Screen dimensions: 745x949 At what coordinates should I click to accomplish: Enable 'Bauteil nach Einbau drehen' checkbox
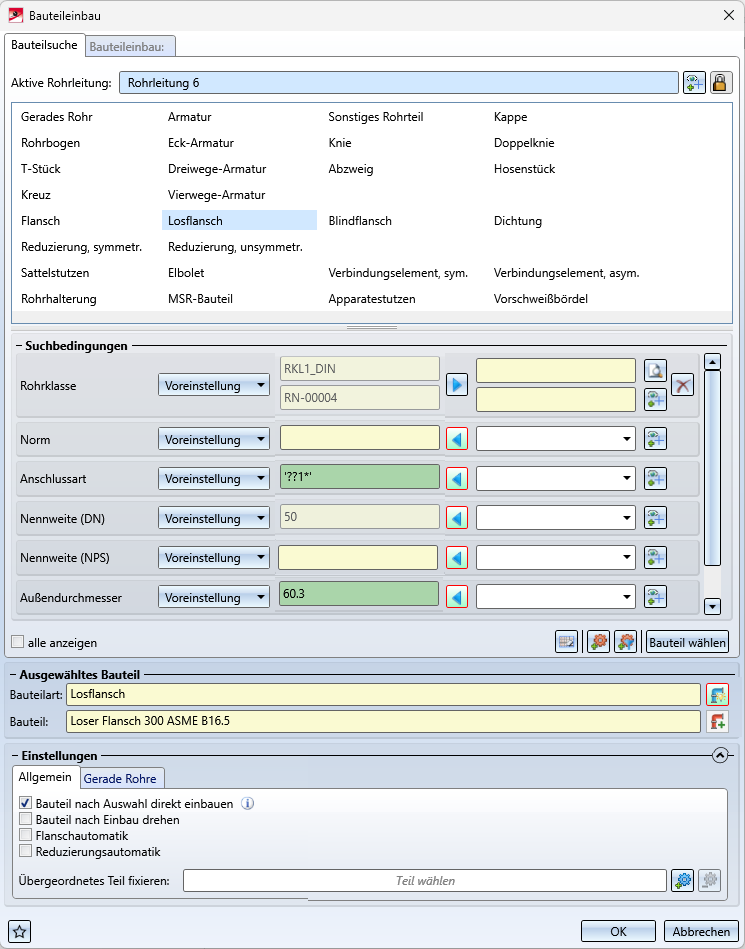point(25,819)
